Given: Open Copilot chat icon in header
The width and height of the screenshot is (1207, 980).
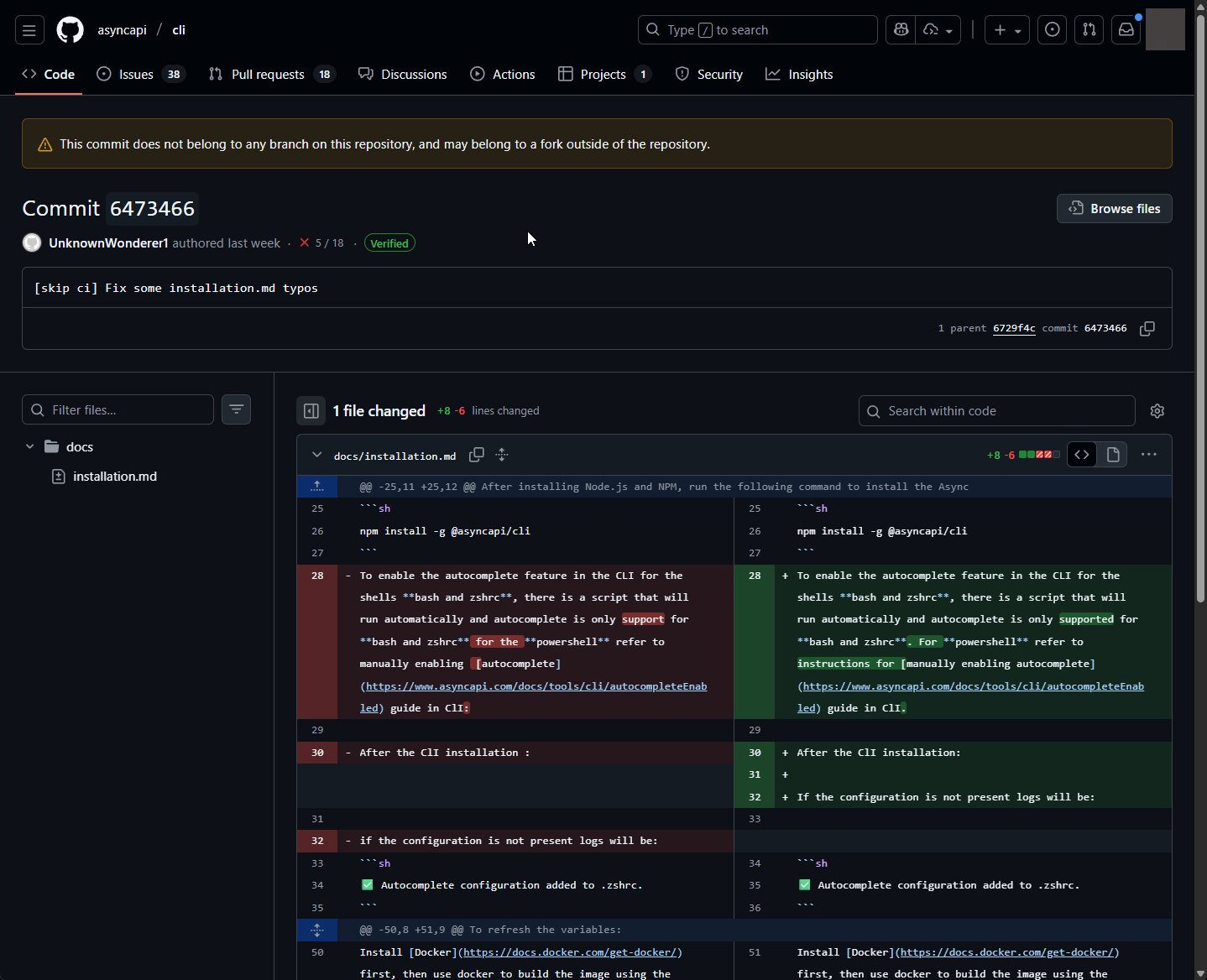Looking at the screenshot, I should point(901,30).
